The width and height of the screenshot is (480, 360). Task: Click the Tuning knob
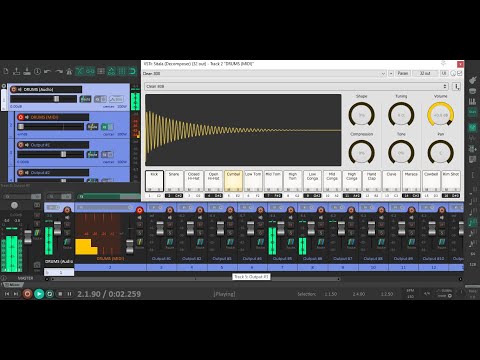tap(401, 115)
